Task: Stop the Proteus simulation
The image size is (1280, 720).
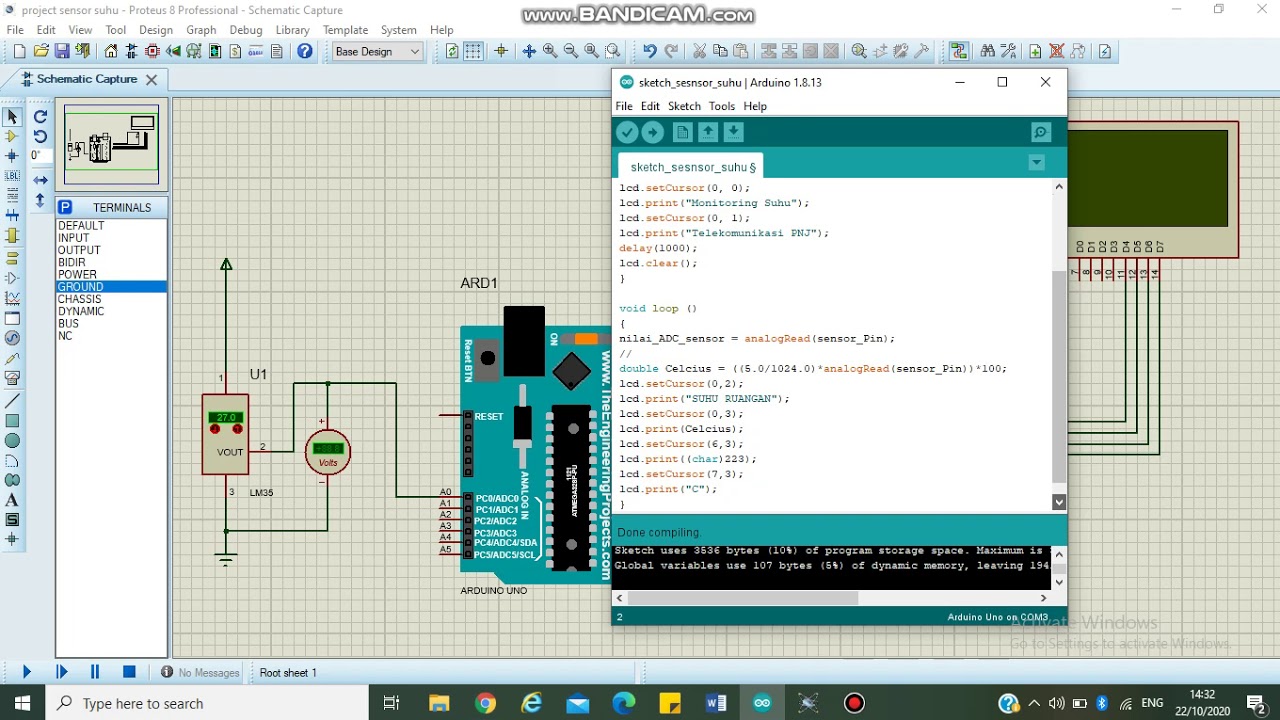Action: click(129, 672)
